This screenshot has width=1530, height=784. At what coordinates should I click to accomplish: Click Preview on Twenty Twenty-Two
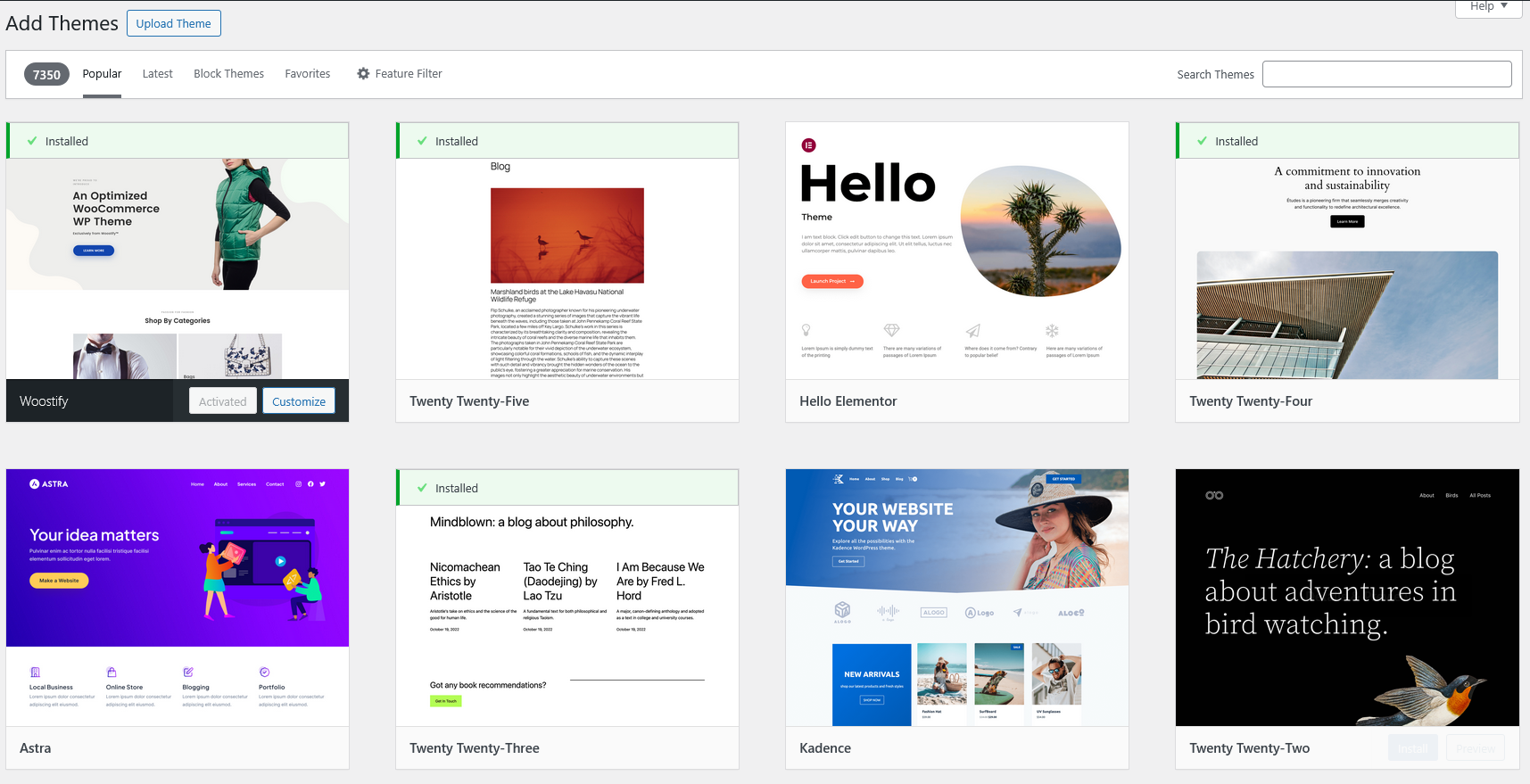1476,748
